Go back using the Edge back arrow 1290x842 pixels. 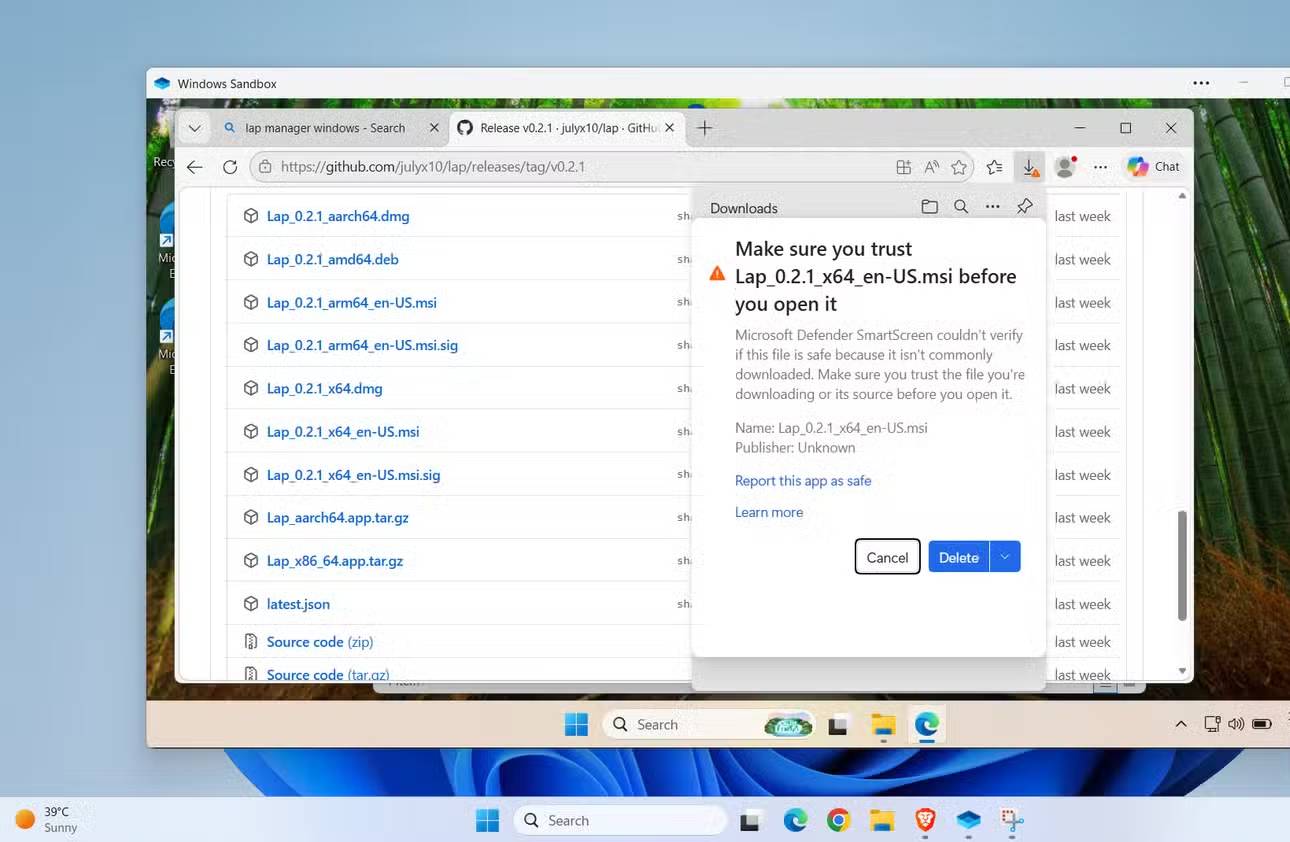195,167
